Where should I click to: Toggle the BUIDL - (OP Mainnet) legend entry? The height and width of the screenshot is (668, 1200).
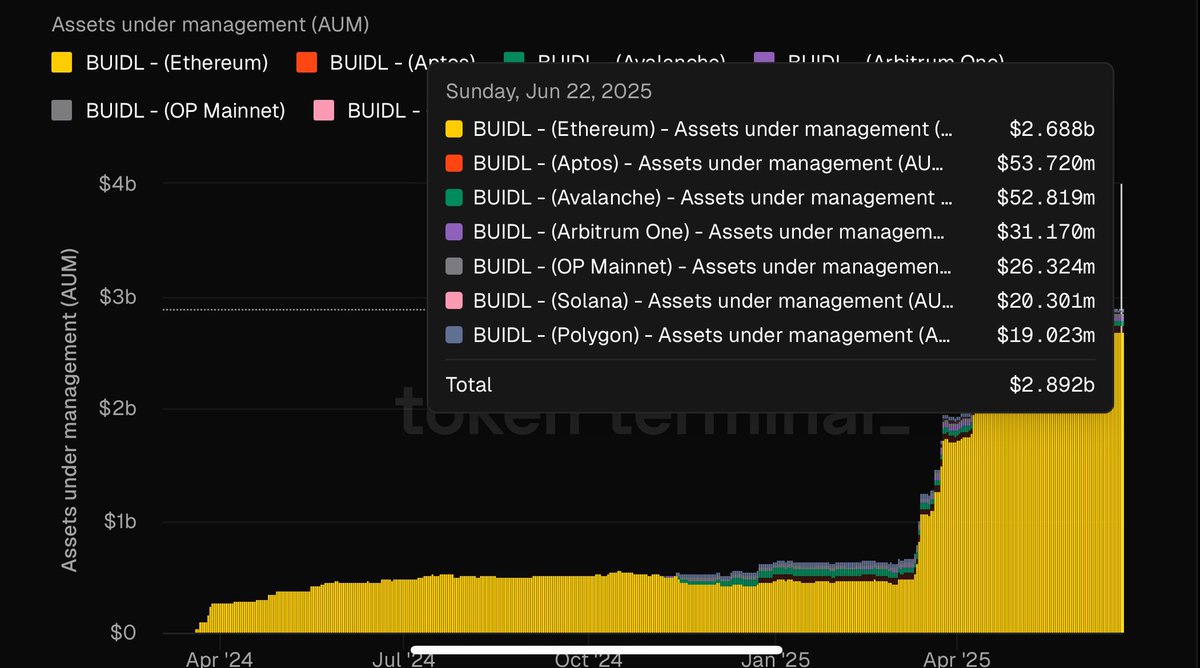[168, 110]
